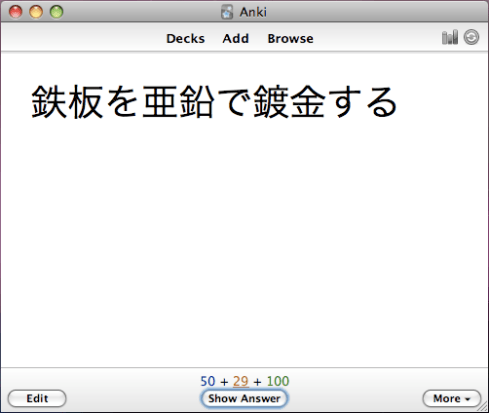Click the blank area of the card

click(x=244, y=243)
